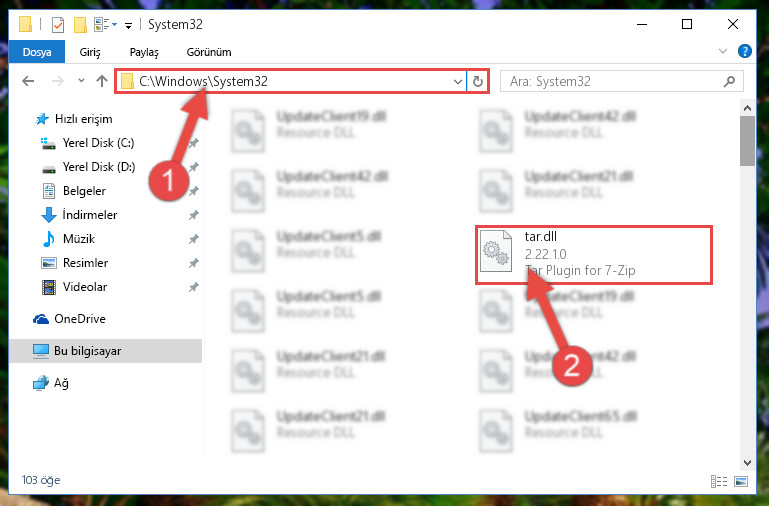
Task: Click the New folder icon in the title bar
Action: (80, 24)
